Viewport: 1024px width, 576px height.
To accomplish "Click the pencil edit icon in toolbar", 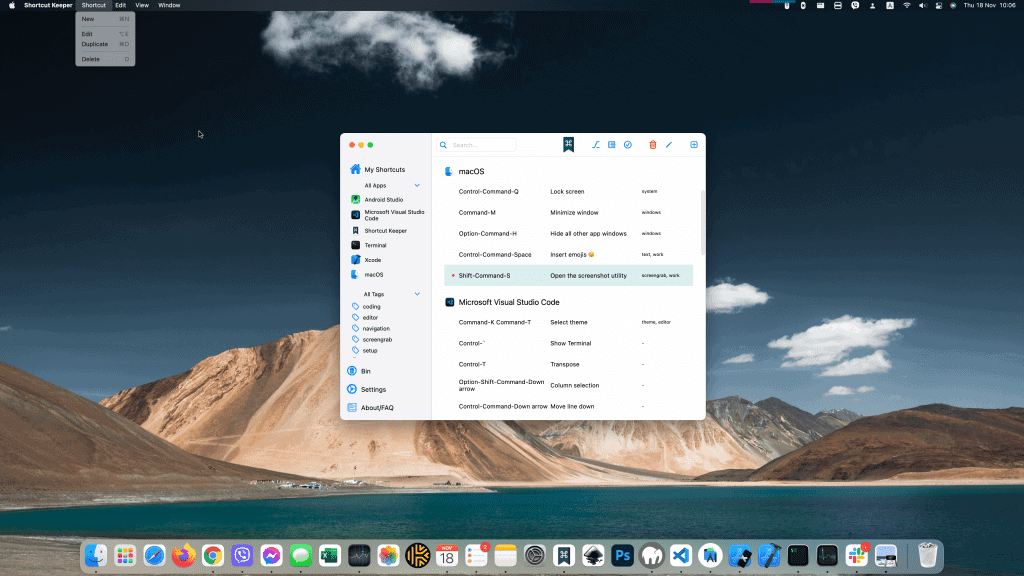I will click(669, 144).
